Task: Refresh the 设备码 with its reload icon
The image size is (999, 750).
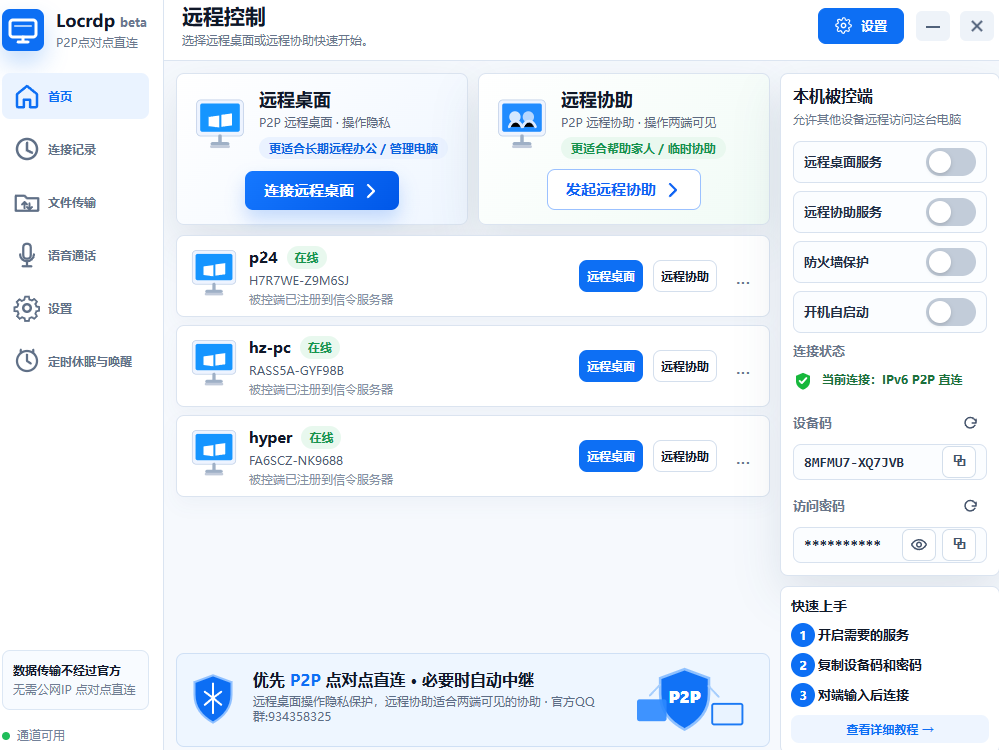Action: (x=970, y=422)
